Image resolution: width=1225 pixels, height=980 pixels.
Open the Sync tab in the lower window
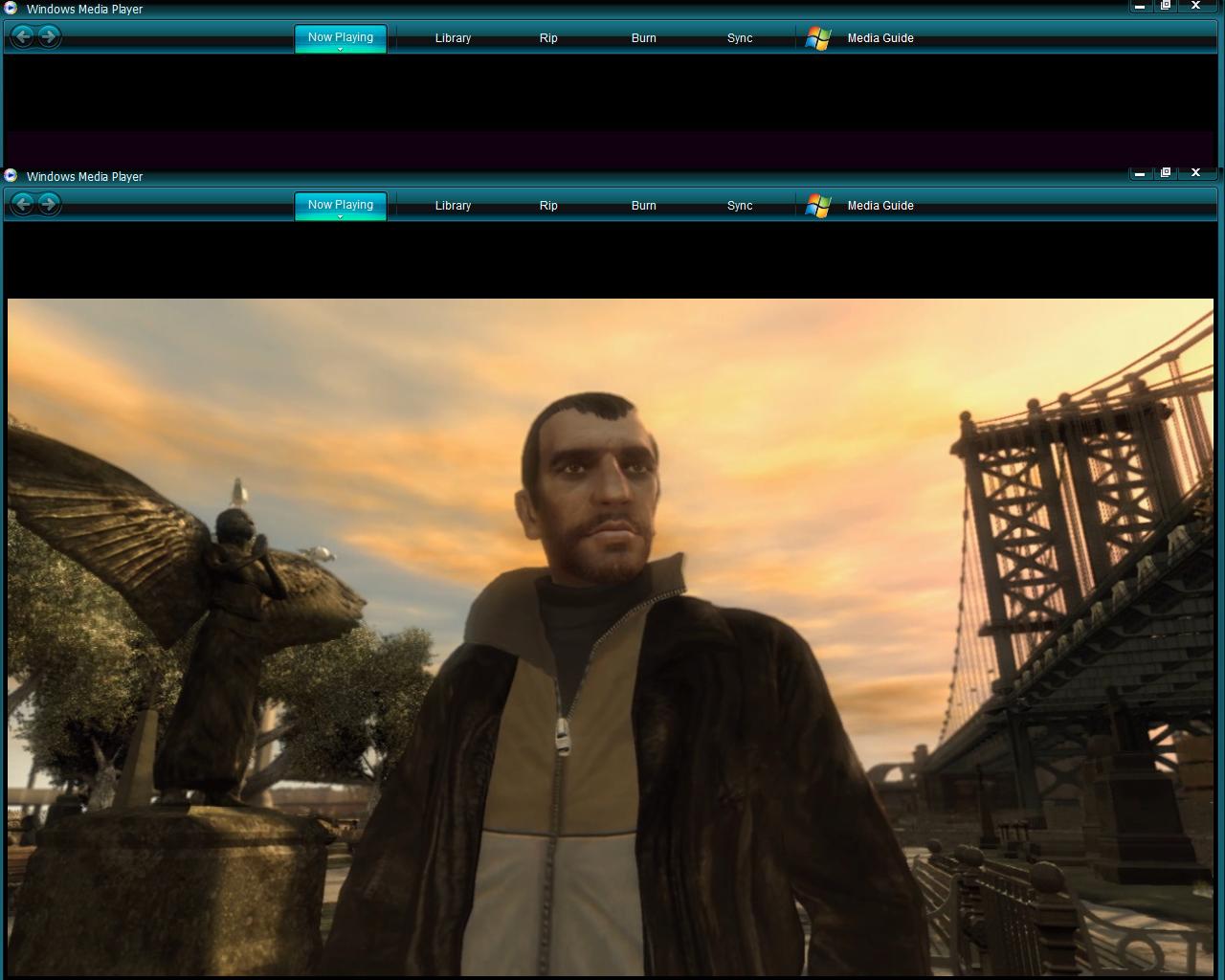coord(740,206)
